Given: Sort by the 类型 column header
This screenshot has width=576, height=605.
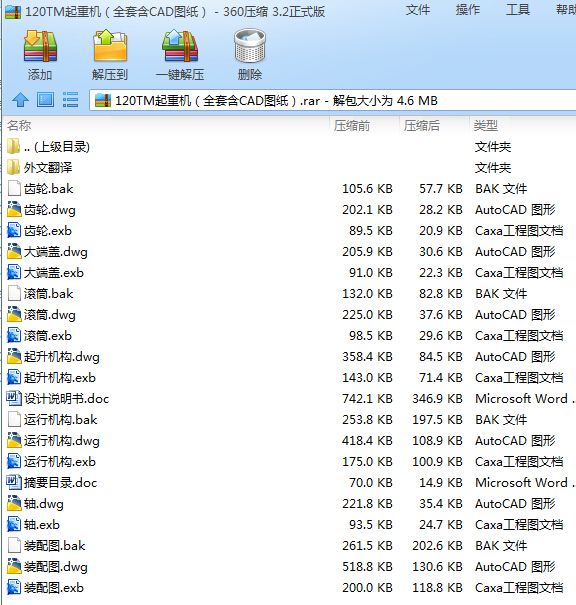Looking at the screenshot, I should click(486, 125).
